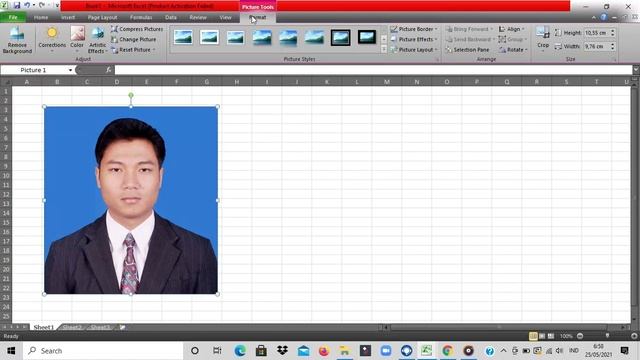Viewport: 640px width, 360px height.
Task: Switch to the Page Layout tab
Action: (x=102, y=18)
